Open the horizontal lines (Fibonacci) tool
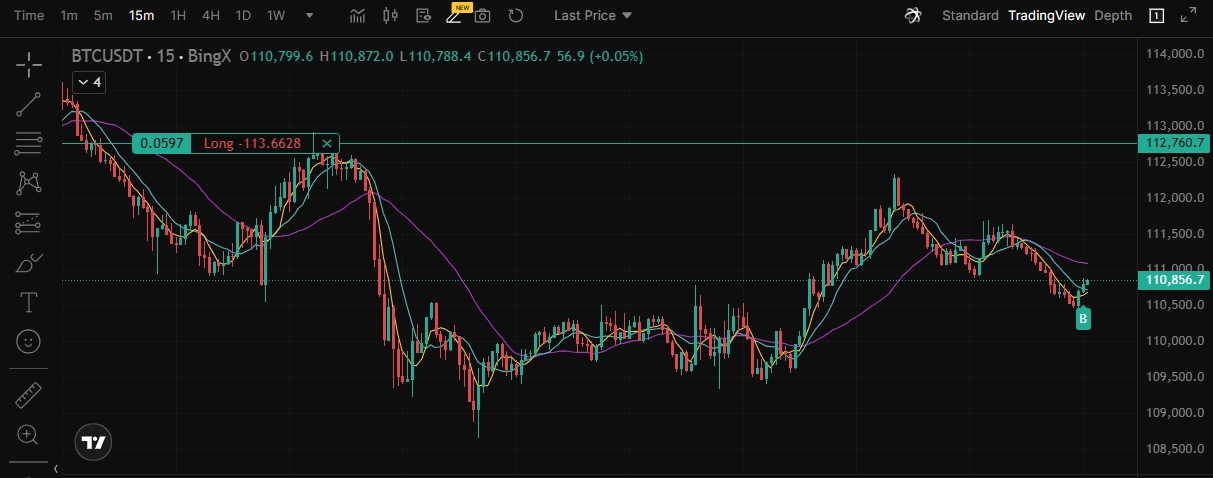1213x478 pixels. click(29, 144)
